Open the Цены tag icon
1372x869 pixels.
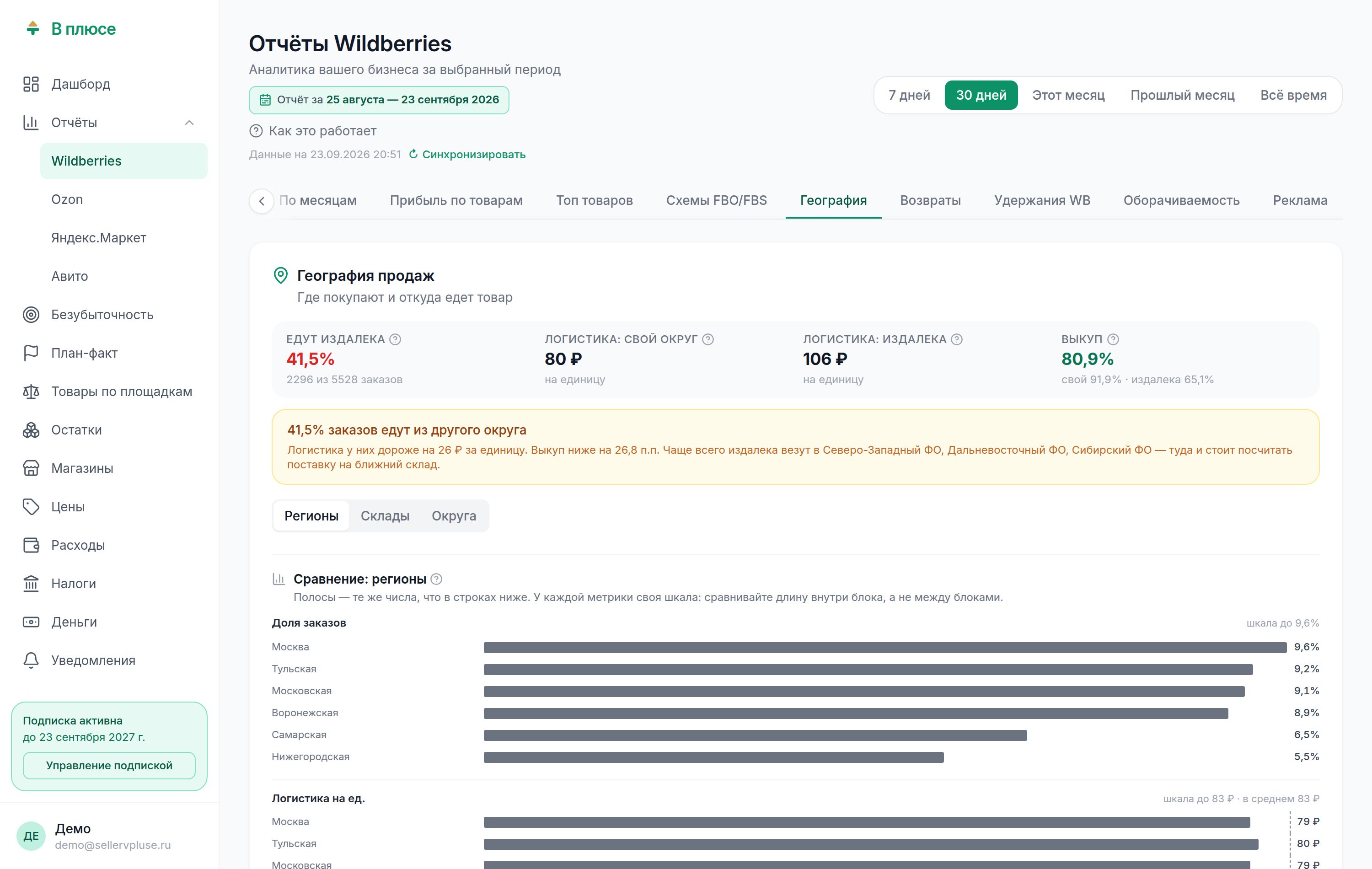pyautogui.click(x=31, y=507)
